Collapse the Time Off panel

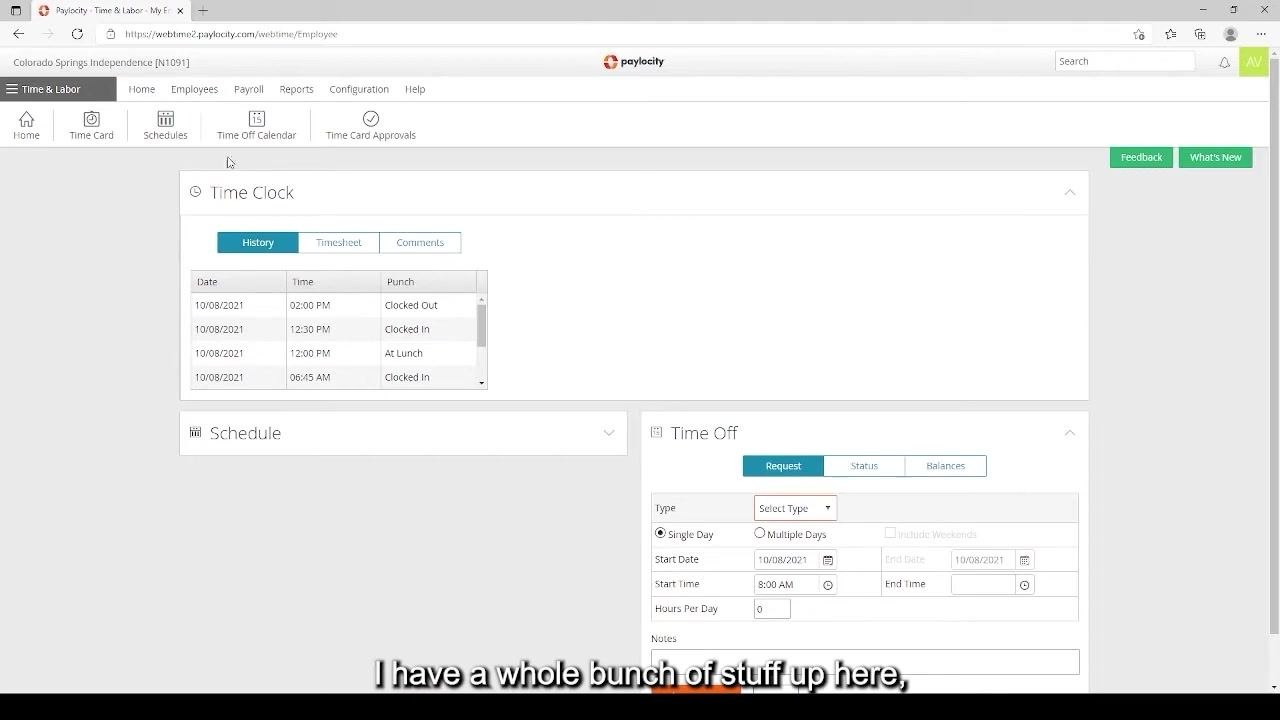1070,433
